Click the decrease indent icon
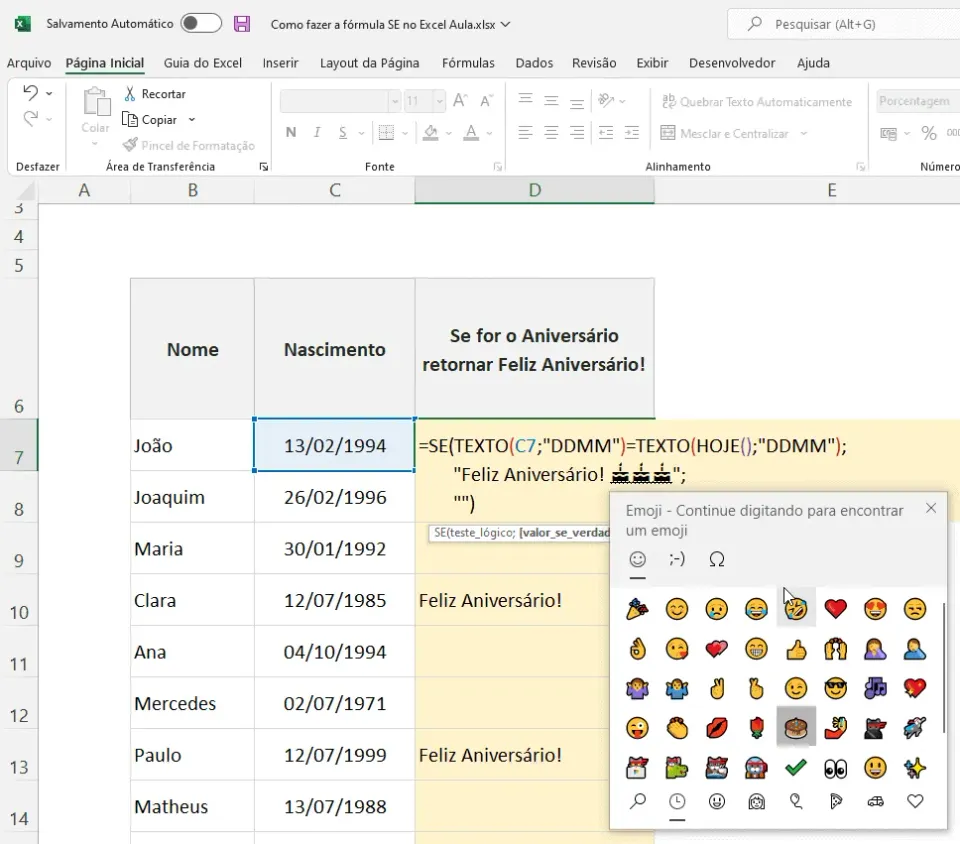The height and width of the screenshot is (844, 960). pos(606,132)
